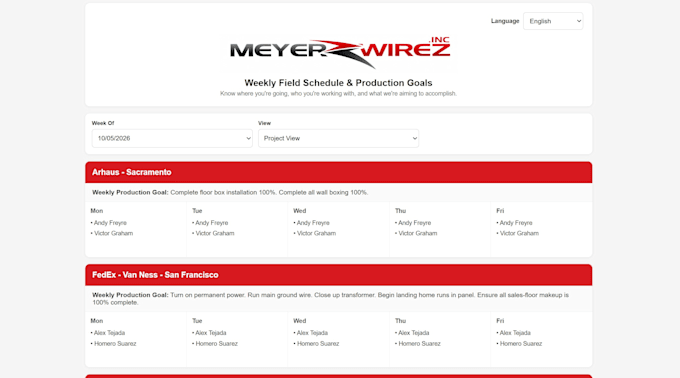Click the Tue column heading in Arhaus
This screenshot has height=378, width=680.
point(197,211)
